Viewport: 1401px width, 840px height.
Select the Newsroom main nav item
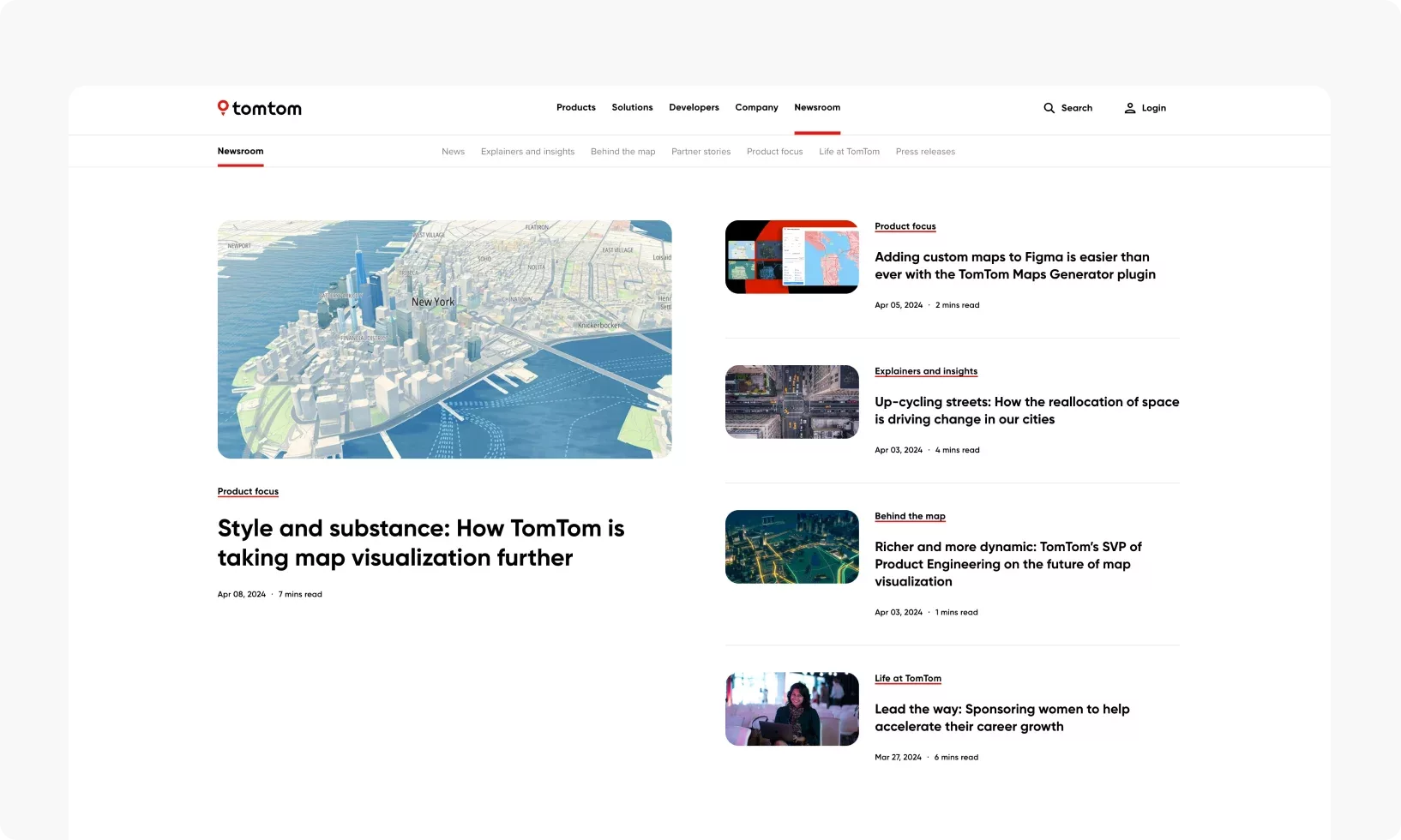click(817, 108)
